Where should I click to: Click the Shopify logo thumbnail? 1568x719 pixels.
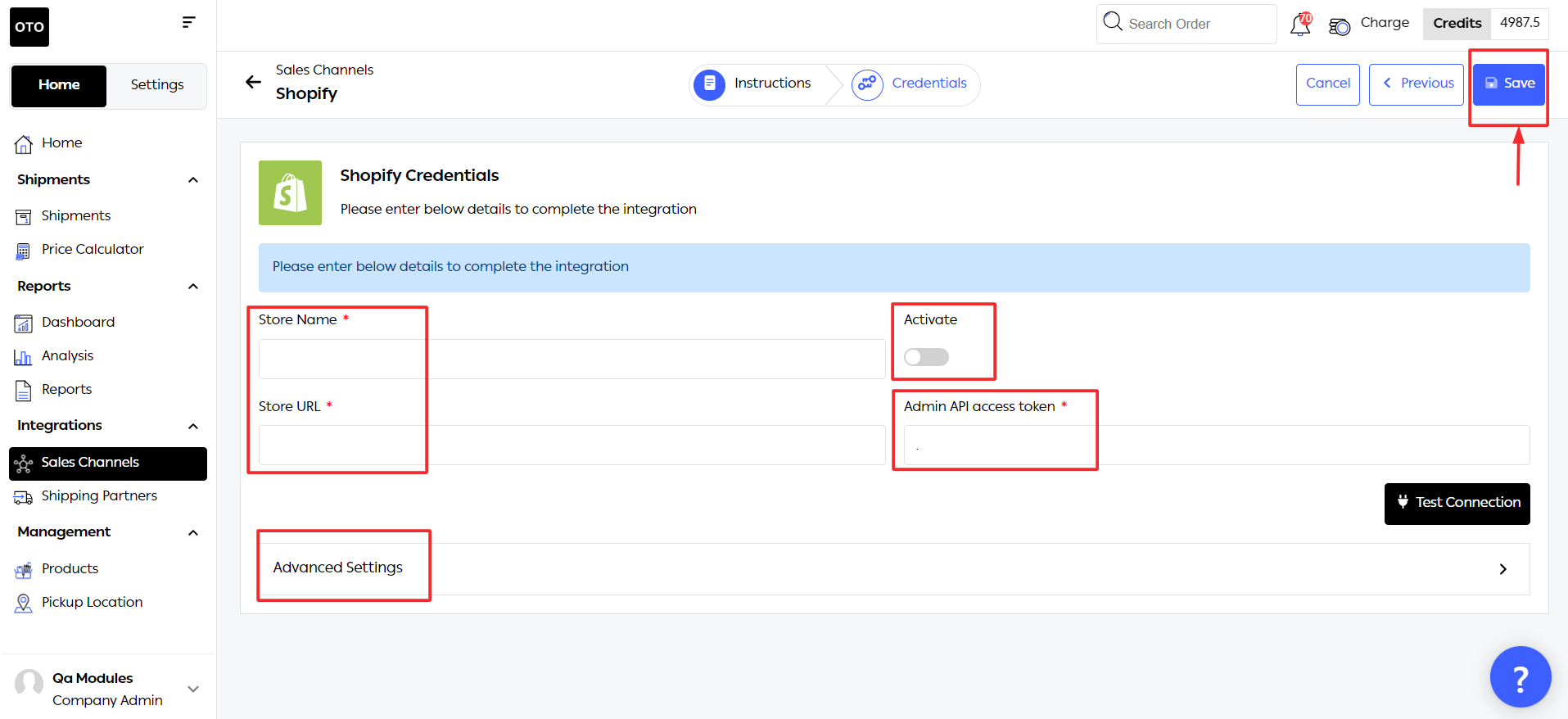(x=290, y=192)
